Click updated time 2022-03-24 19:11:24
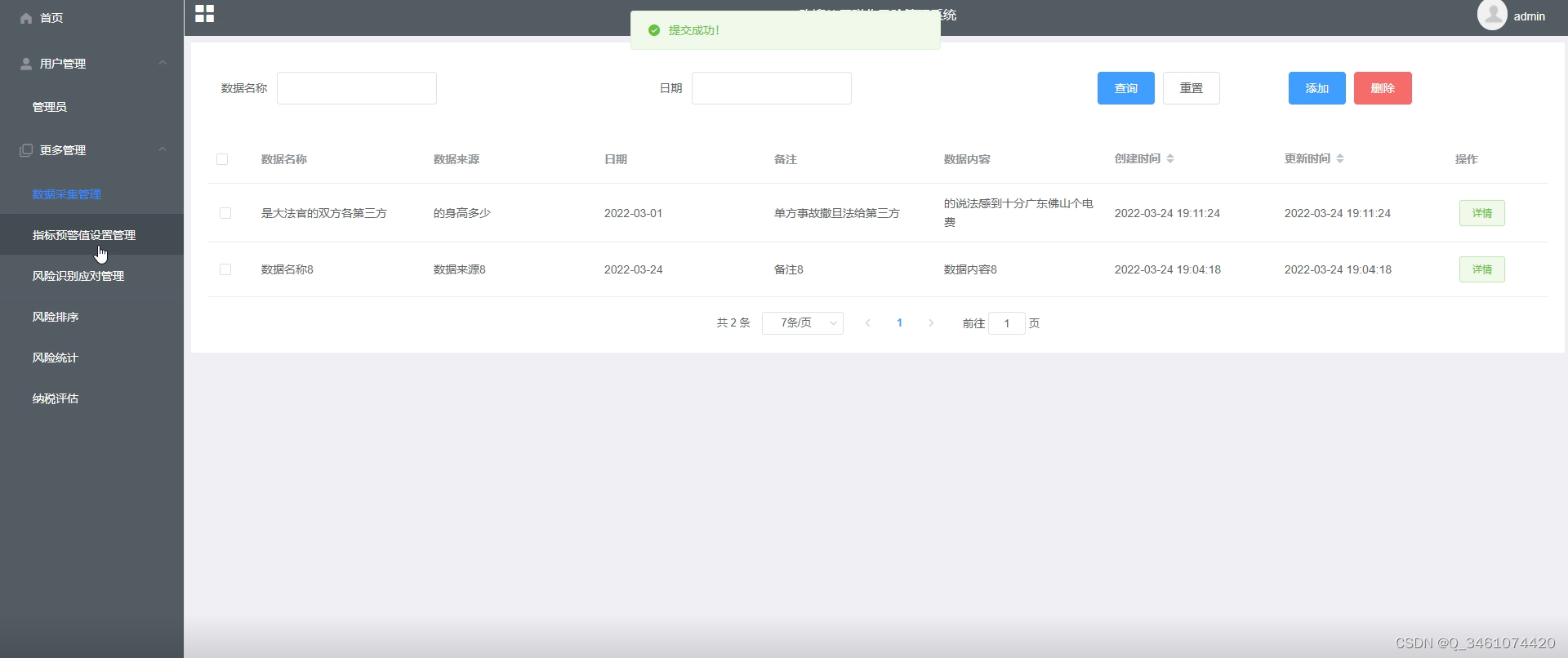Image resolution: width=1568 pixels, height=658 pixels. tap(1338, 213)
